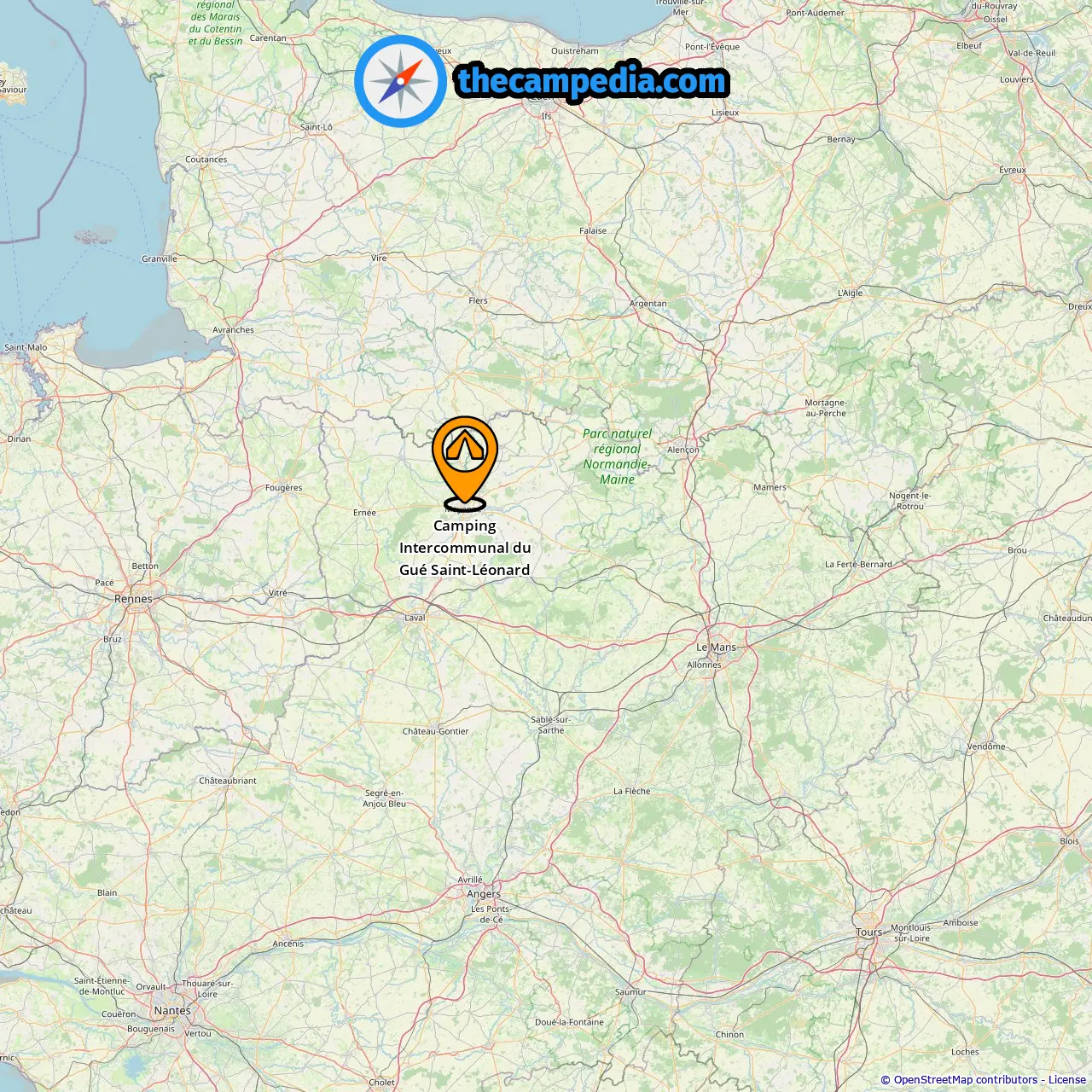Click the Parc naturel régional Normandie-Maine label
Image resolution: width=1092 pixels, height=1092 pixels.
pos(617,456)
